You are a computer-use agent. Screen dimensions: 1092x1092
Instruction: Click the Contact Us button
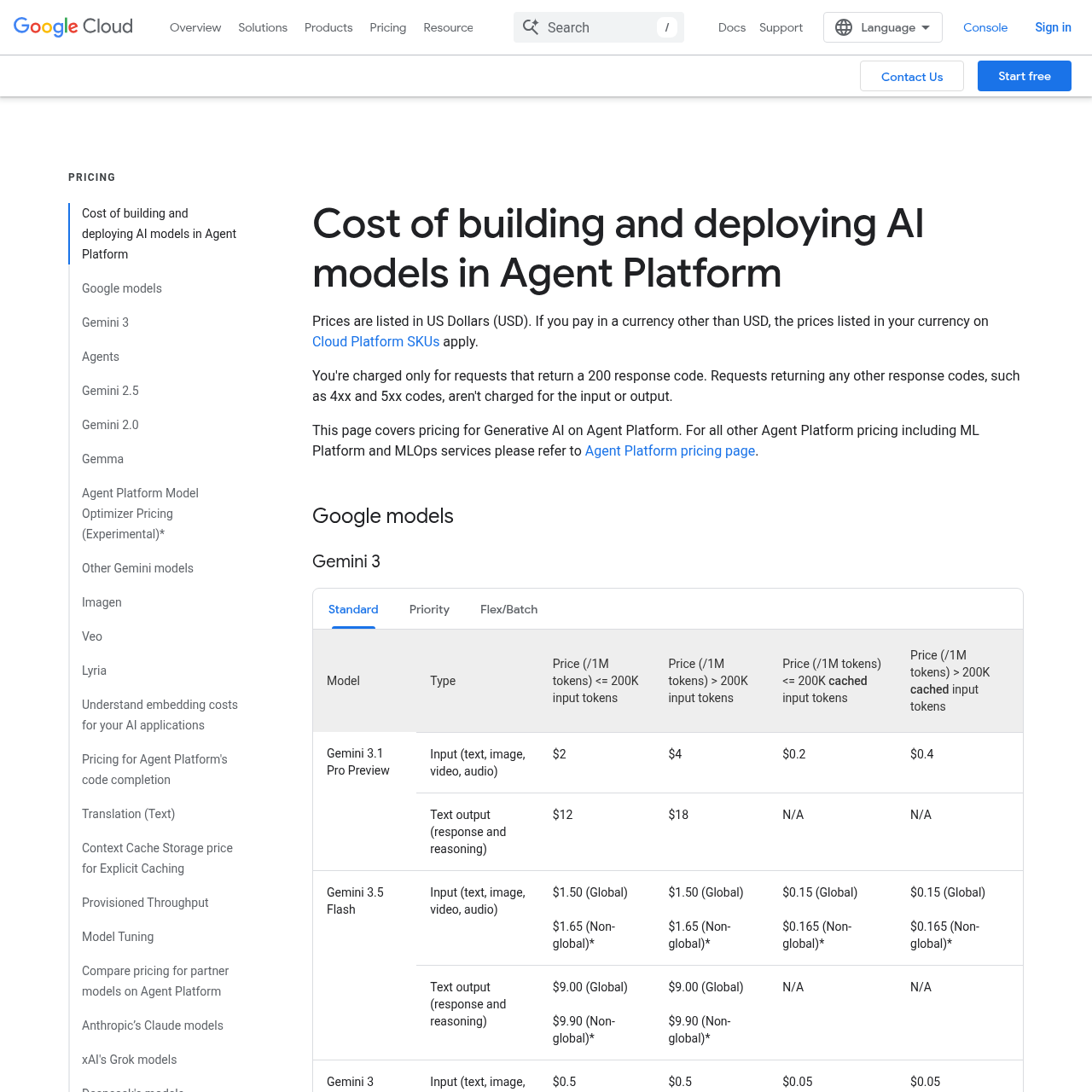point(912,76)
